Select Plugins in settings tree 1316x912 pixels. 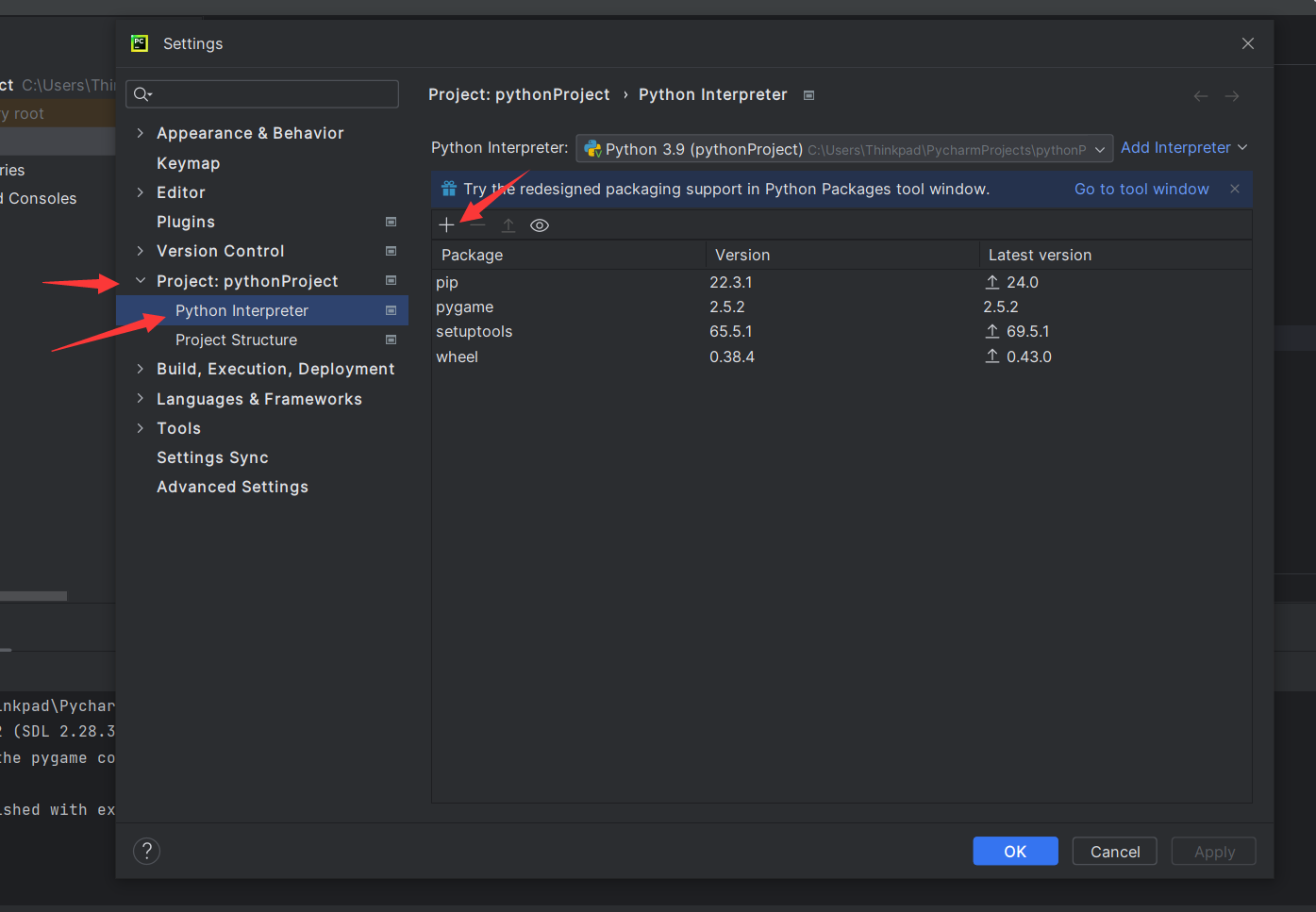186,222
